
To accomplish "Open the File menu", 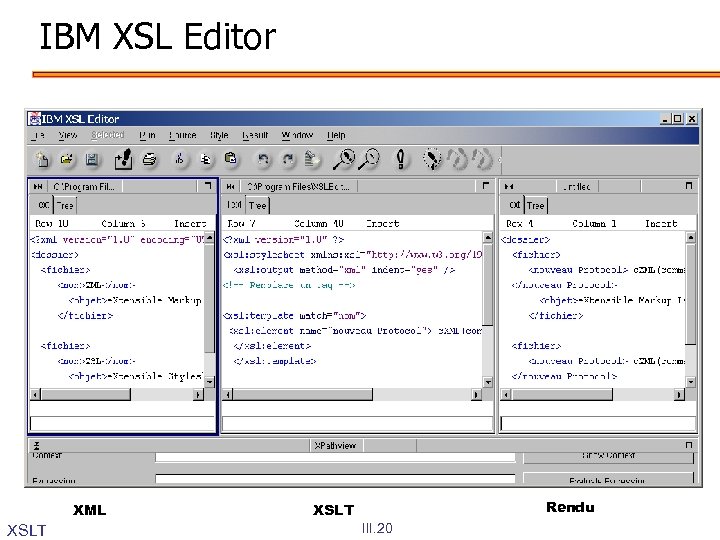I will click(40, 135).
